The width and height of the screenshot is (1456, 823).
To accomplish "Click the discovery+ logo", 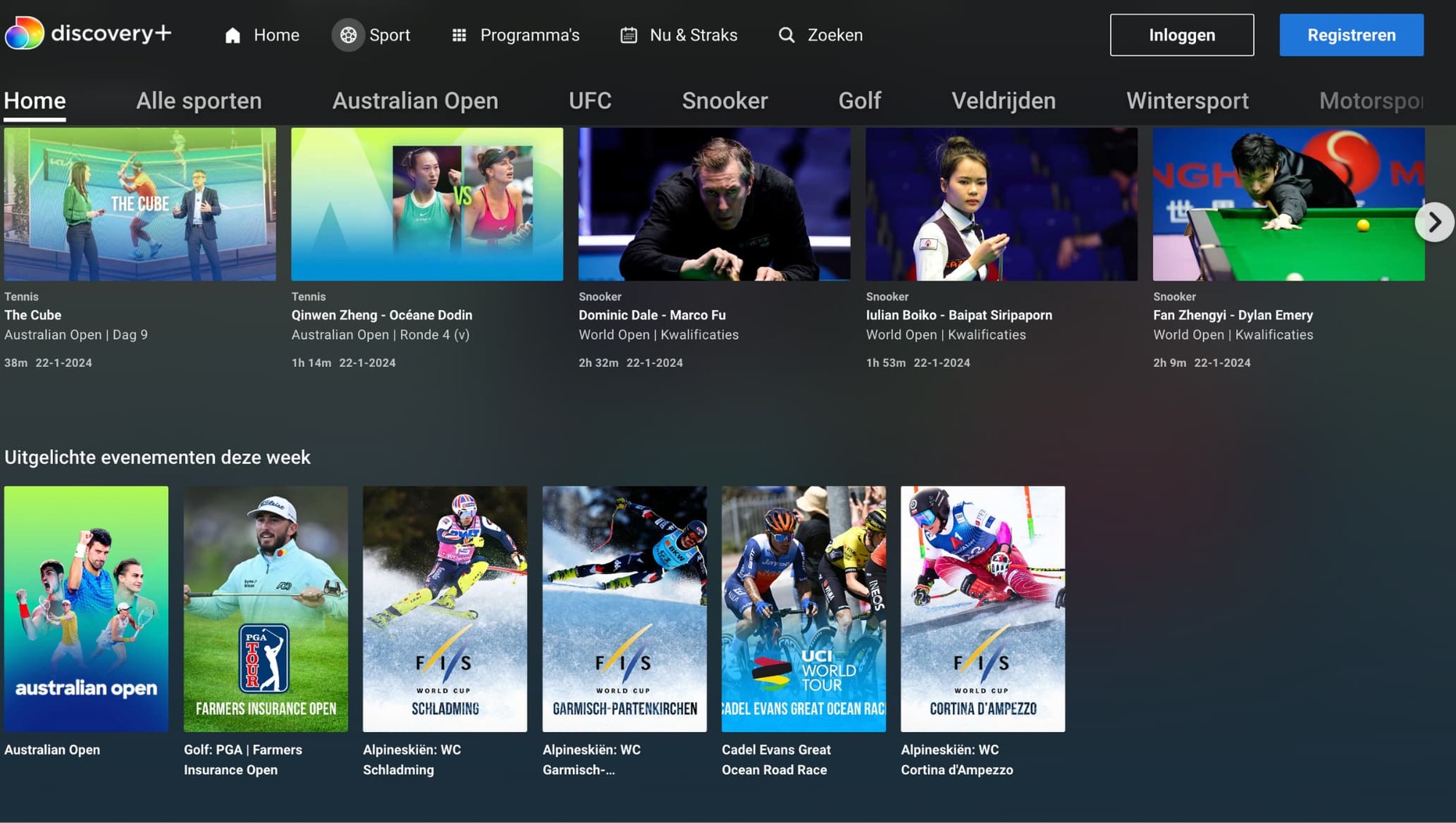I will click(x=88, y=34).
